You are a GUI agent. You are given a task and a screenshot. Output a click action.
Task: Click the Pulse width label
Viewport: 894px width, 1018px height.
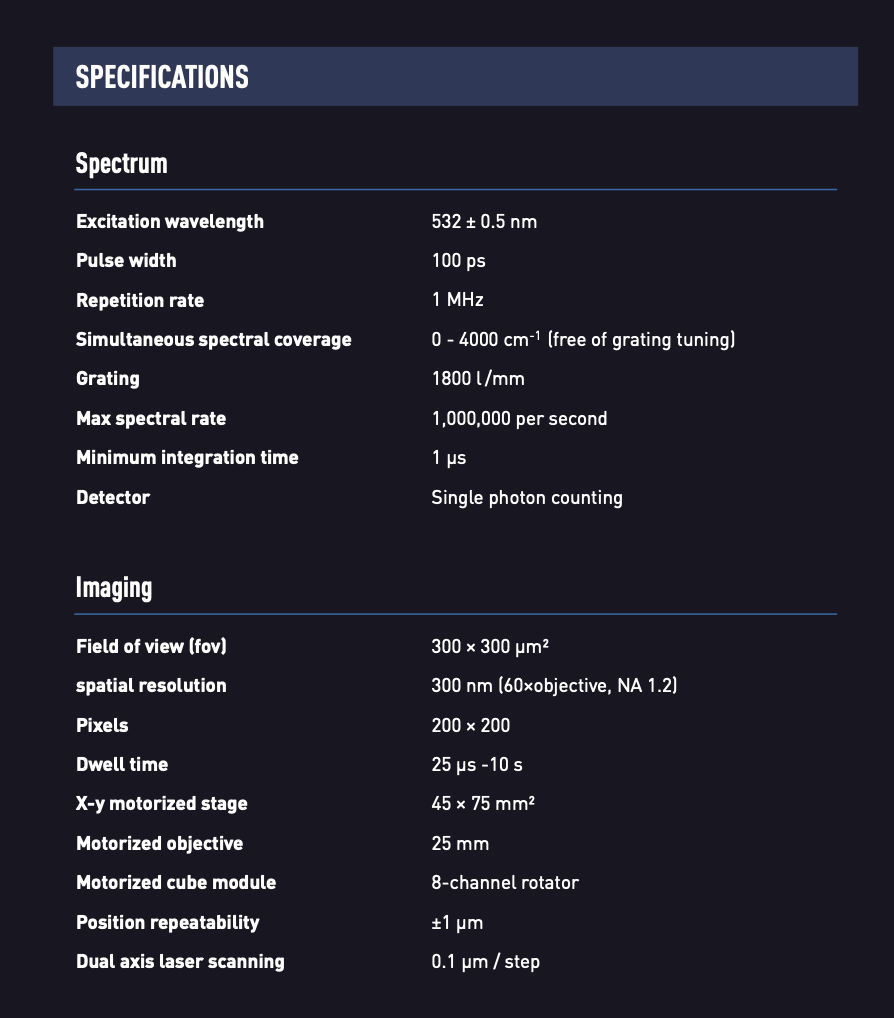point(126,260)
